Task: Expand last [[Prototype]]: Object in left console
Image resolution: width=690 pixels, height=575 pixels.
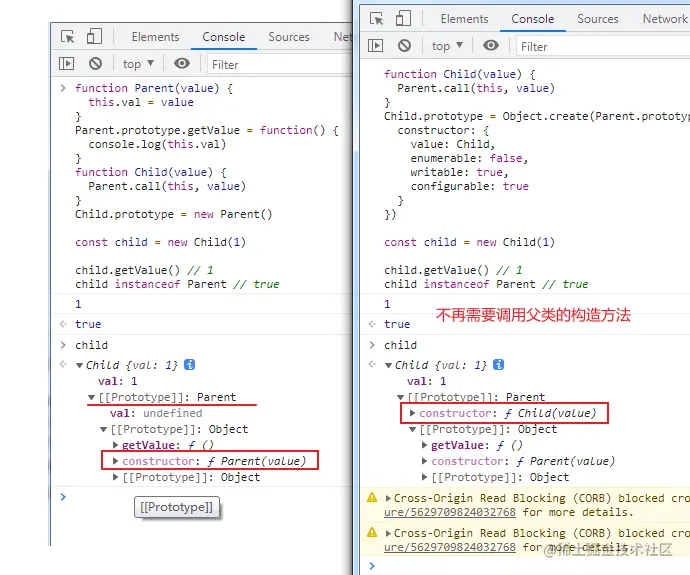Action: click(x=115, y=477)
